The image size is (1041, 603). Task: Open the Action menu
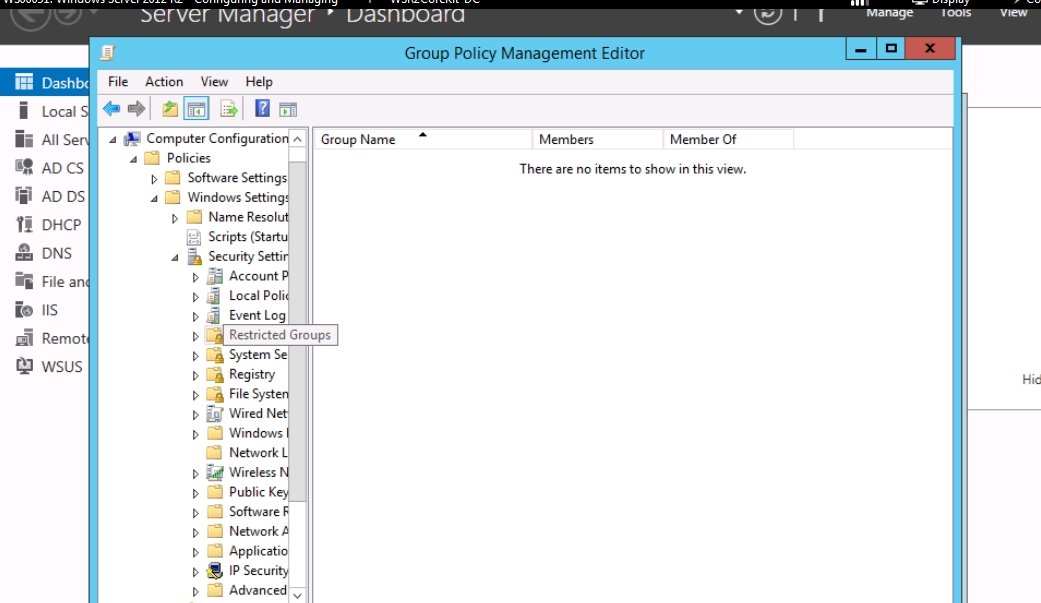click(x=164, y=82)
